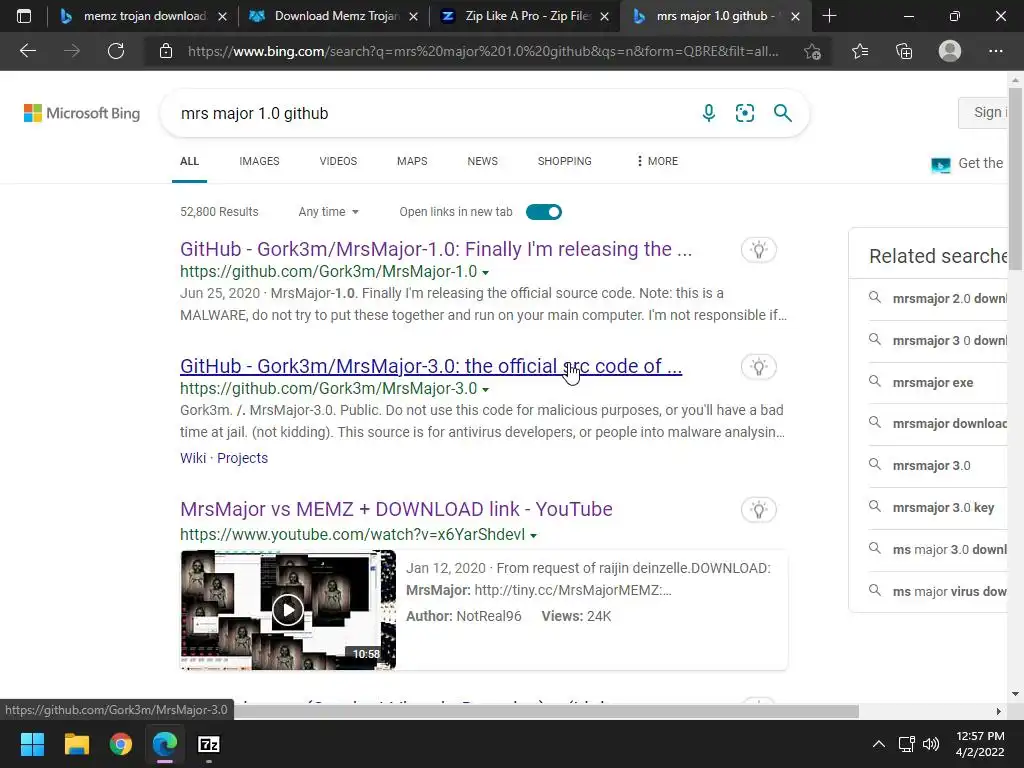The height and width of the screenshot is (768, 1024).
Task: Play the MrsMajor vs MEMZ video thumbnail
Action: pyautogui.click(x=287, y=610)
